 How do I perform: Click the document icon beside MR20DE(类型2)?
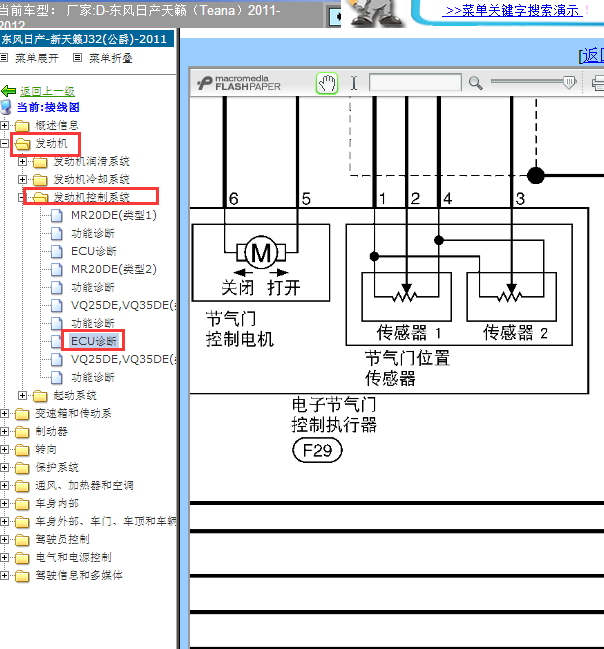[57, 269]
